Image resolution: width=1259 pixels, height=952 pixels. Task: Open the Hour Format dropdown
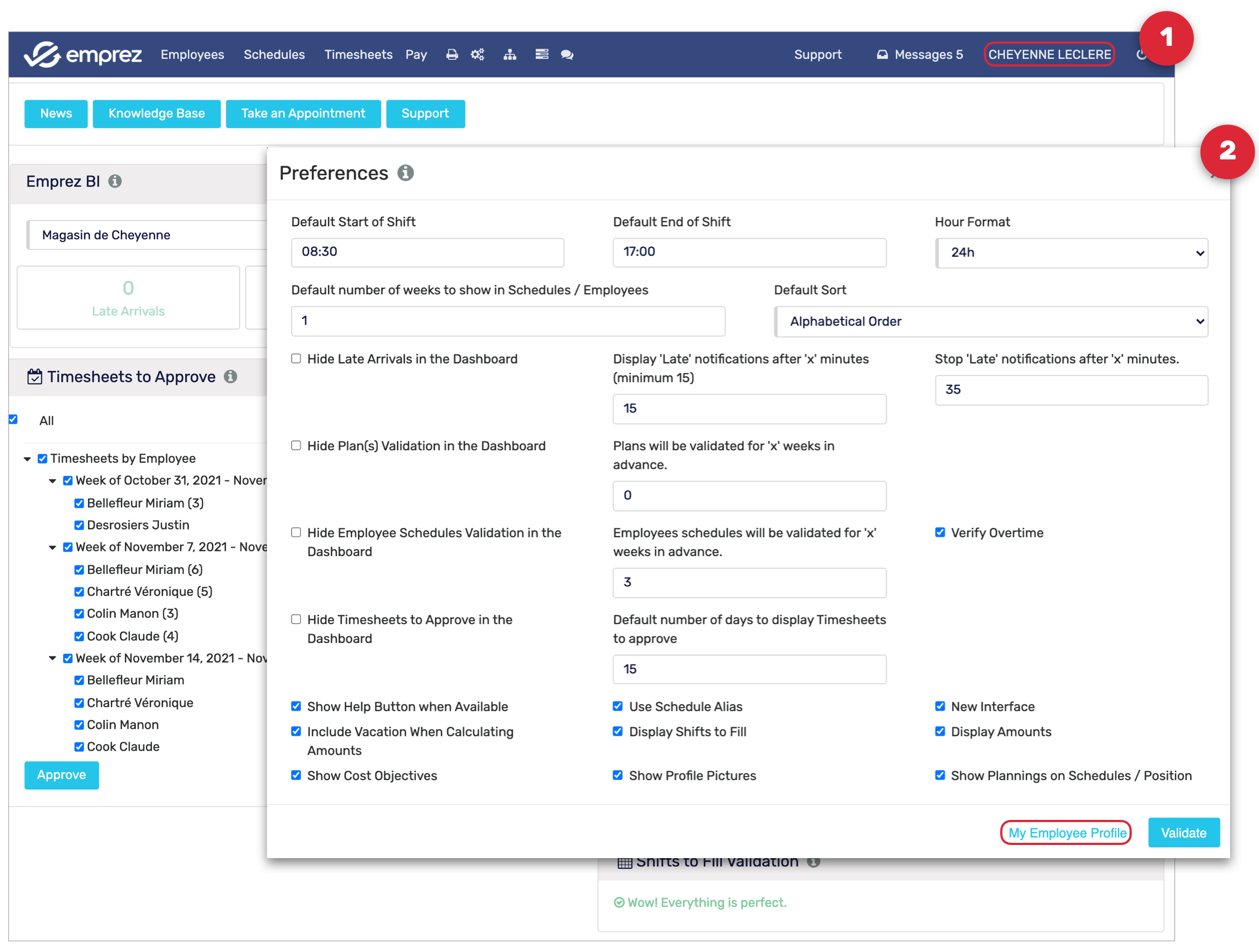coord(1071,253)
